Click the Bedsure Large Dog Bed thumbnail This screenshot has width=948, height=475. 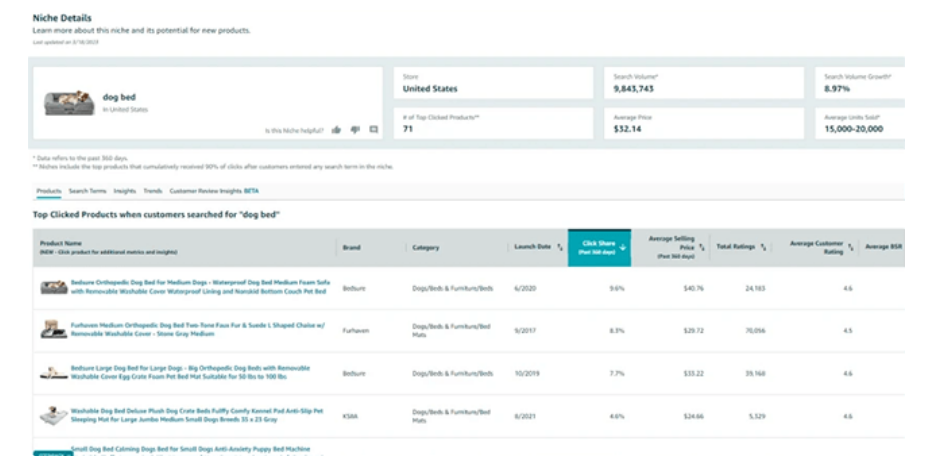pos(53,372)
